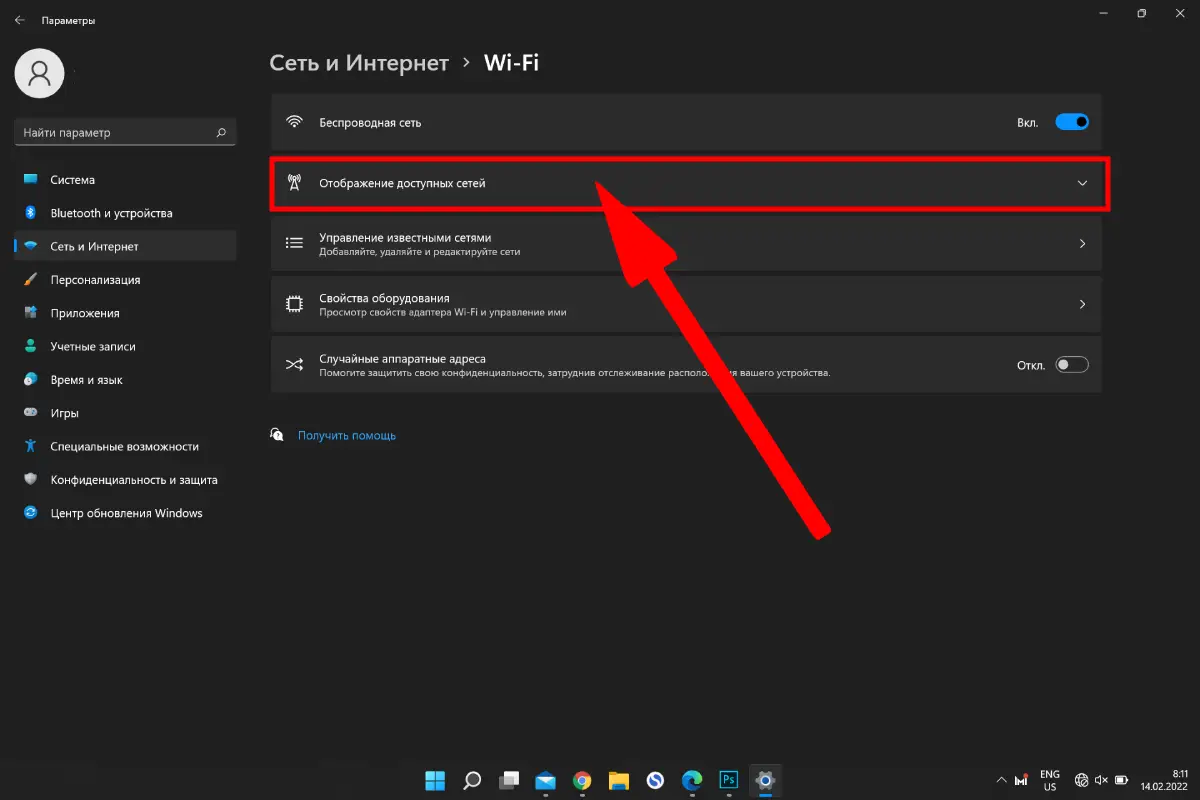
Task: Click the 'Управление известными сетями' title text
Action: (405, 238)
